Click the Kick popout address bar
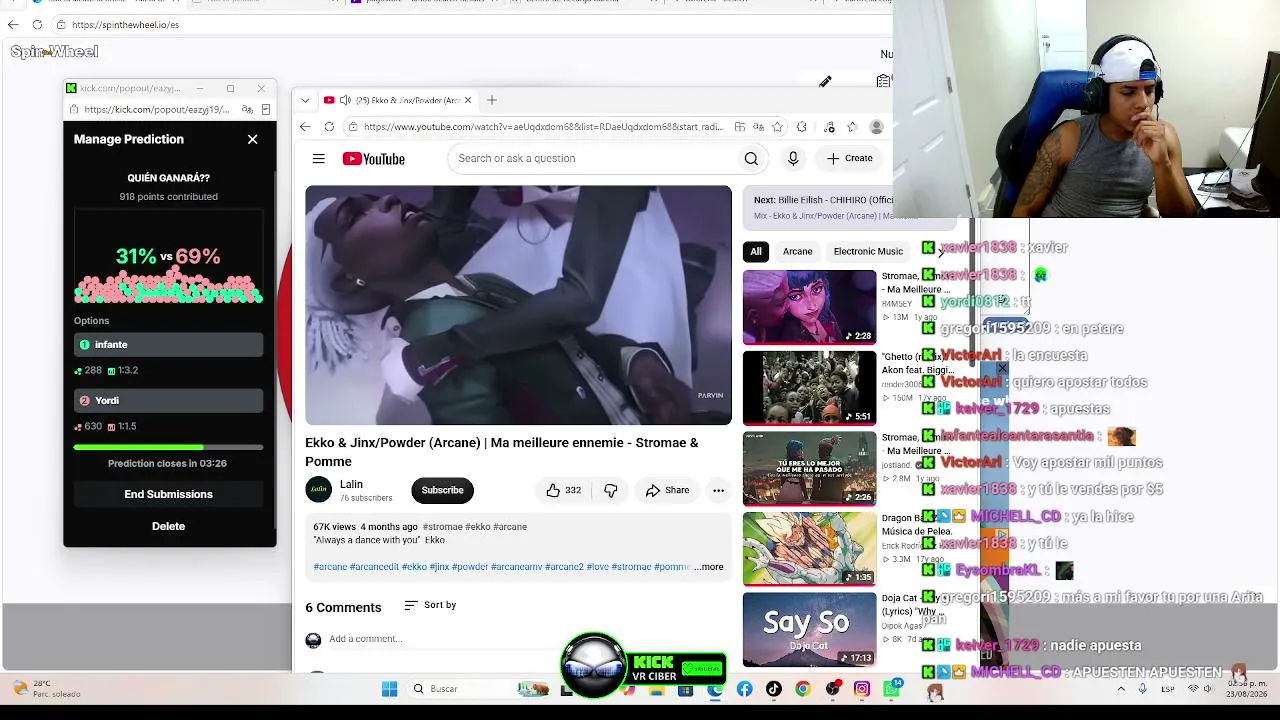The image size is (1280, 720). coord(157,110)
